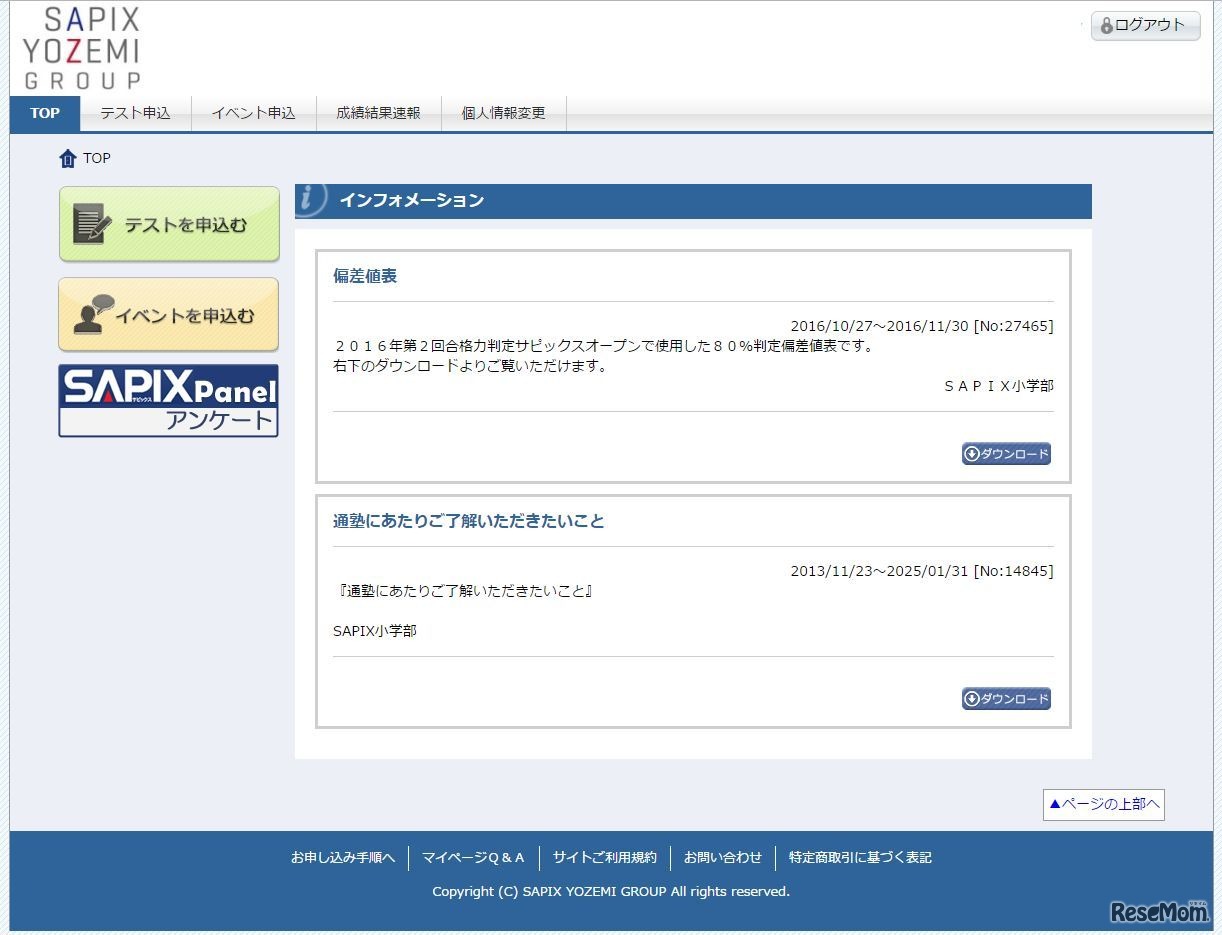The image size is (1222, 935).
Task: Open the イベント申込 tab
Action: click(x=254, y=113)
